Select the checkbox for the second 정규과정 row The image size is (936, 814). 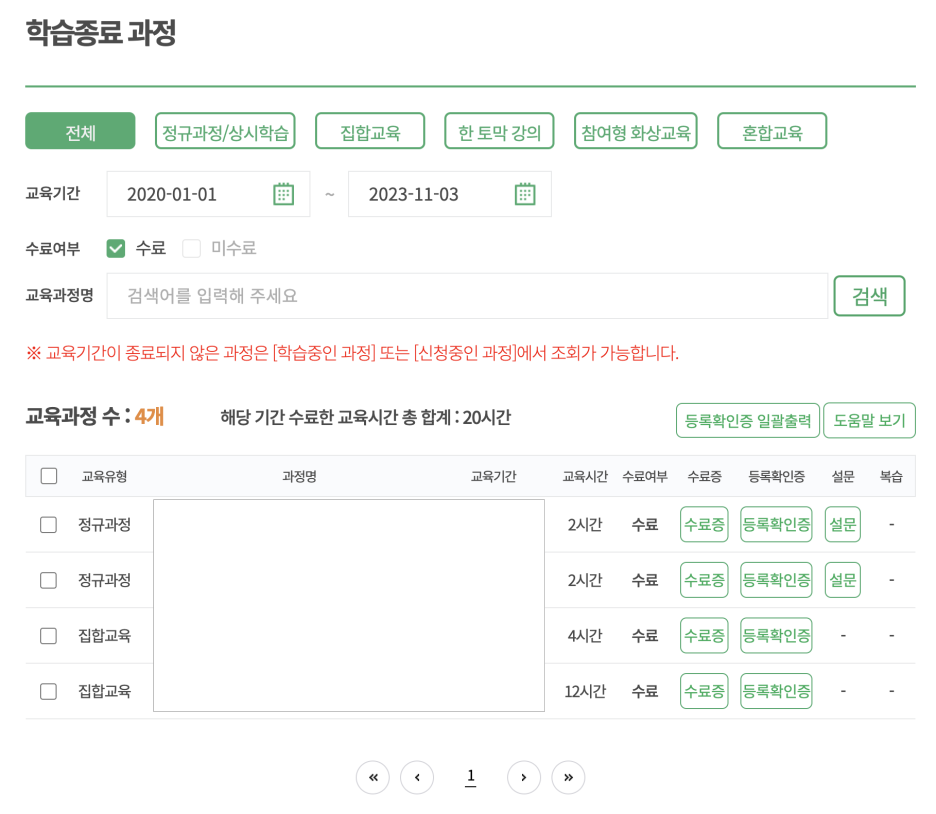pos(48,580)
